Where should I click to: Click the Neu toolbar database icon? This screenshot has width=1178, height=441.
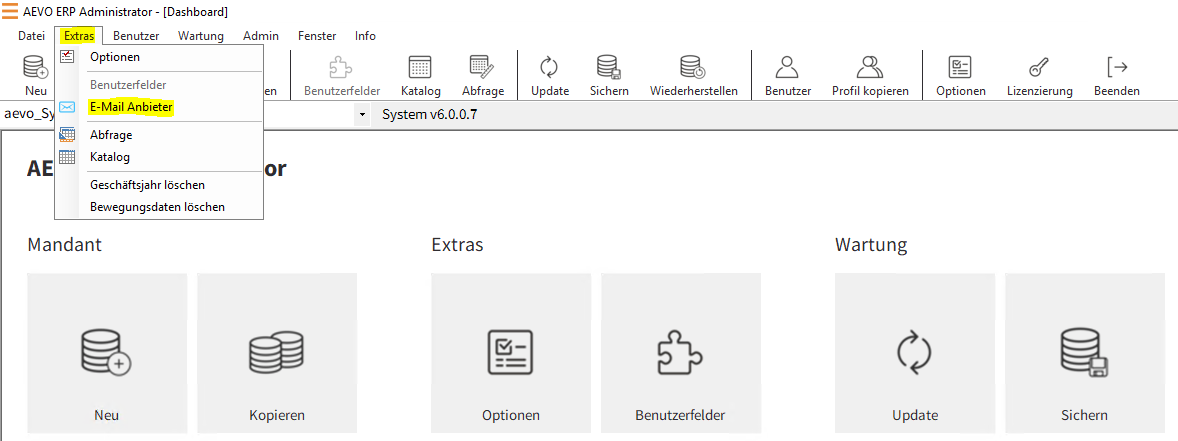pyautogui.click(x=35, y=68)
